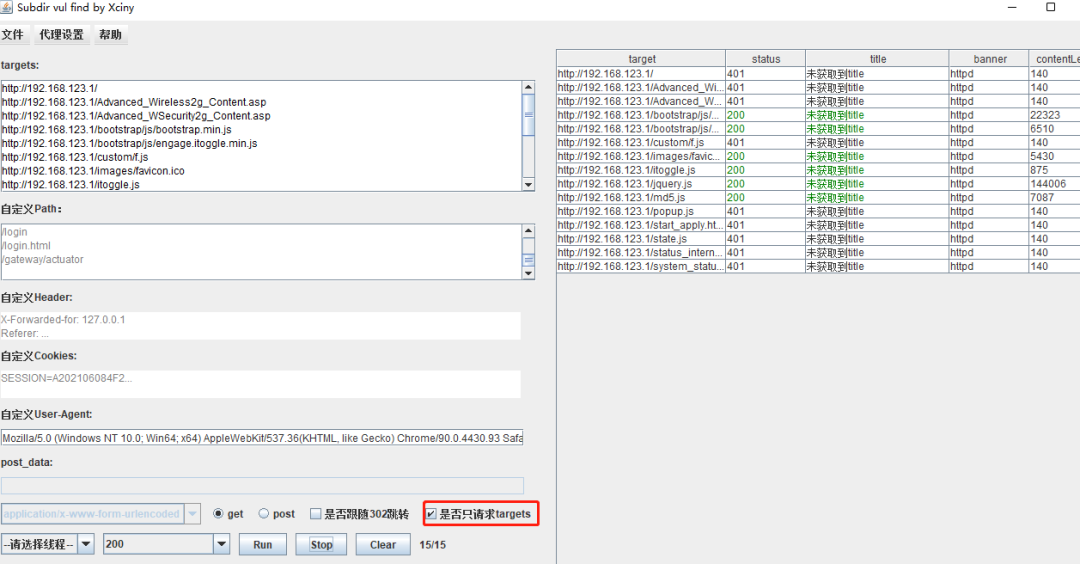1080x564 pixels.
Task: Select the md5.js result row
Action: click(818, 198)
